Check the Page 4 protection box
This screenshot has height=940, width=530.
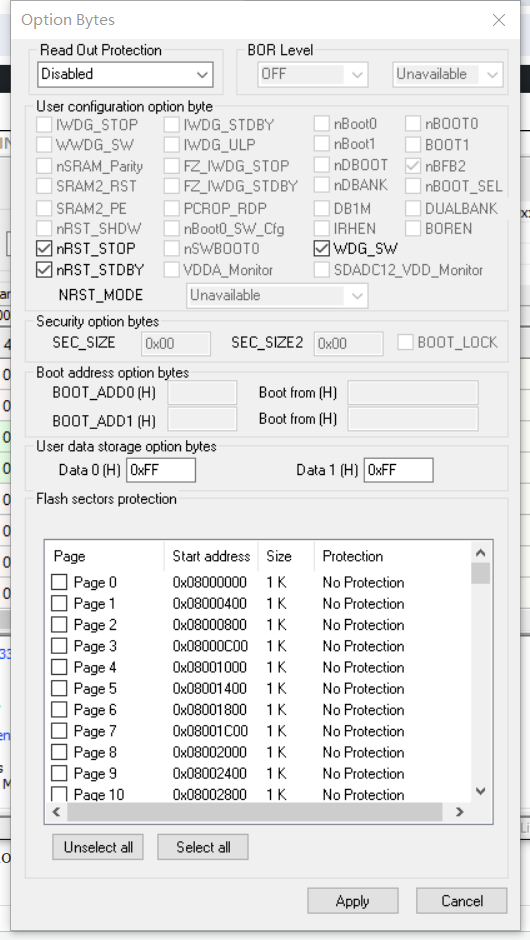[59, 667]
